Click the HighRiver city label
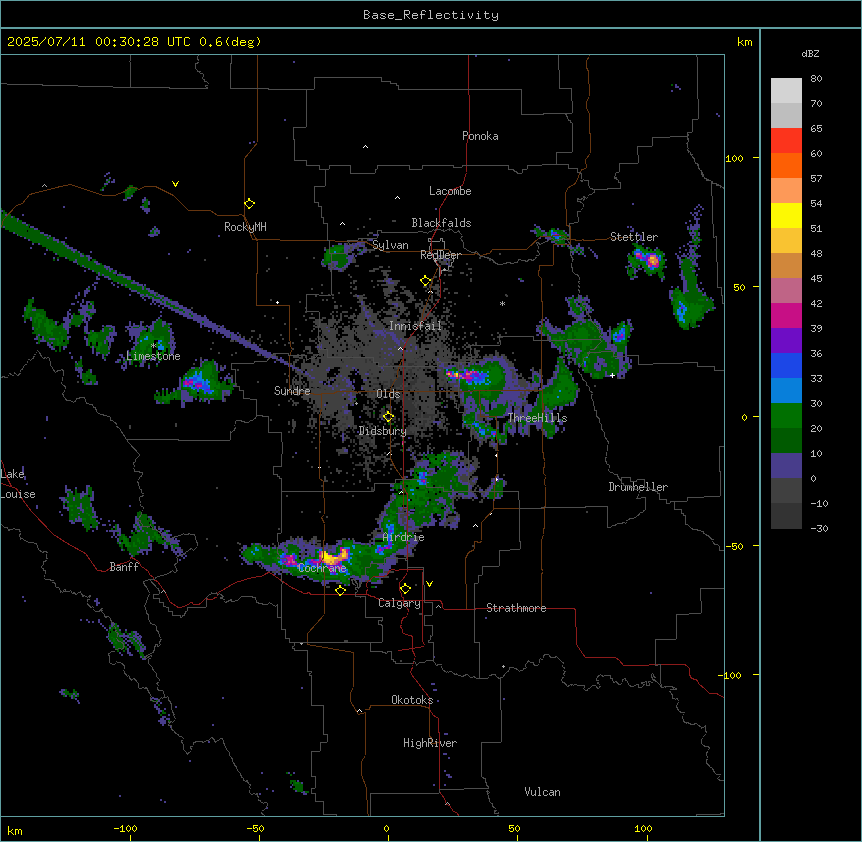Viewport: 862px width, 842px height. pyautogui.click(x=430, y=743)
